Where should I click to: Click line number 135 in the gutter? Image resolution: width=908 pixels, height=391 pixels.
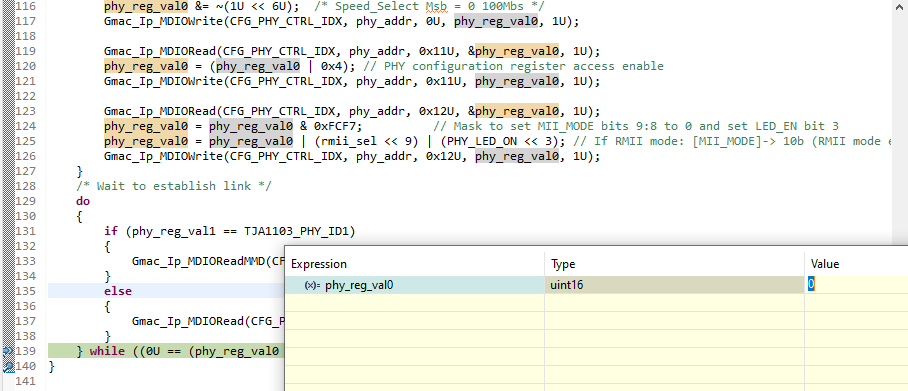tap(26, 291)
